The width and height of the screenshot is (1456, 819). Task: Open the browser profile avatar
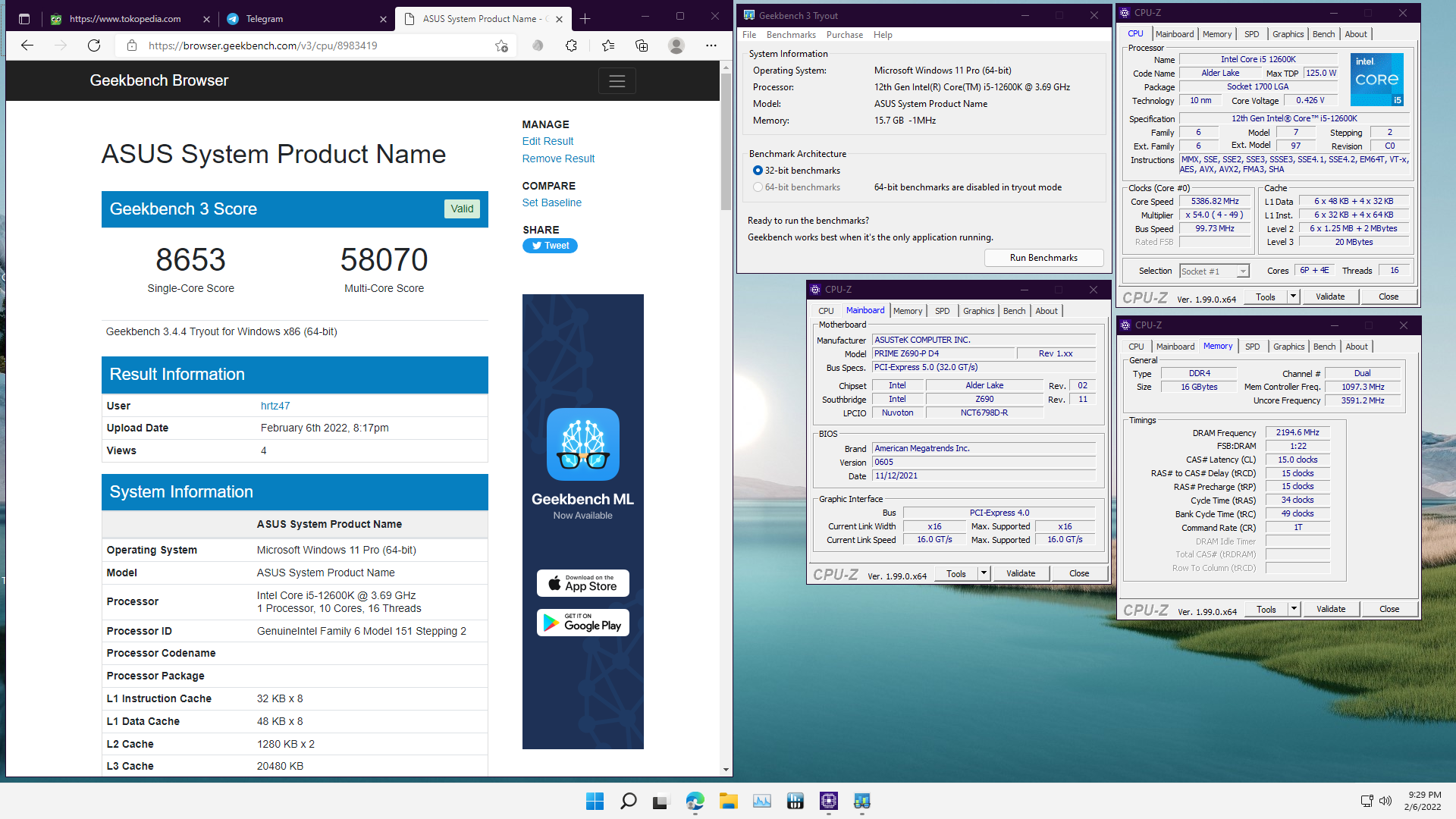(676, 45)
